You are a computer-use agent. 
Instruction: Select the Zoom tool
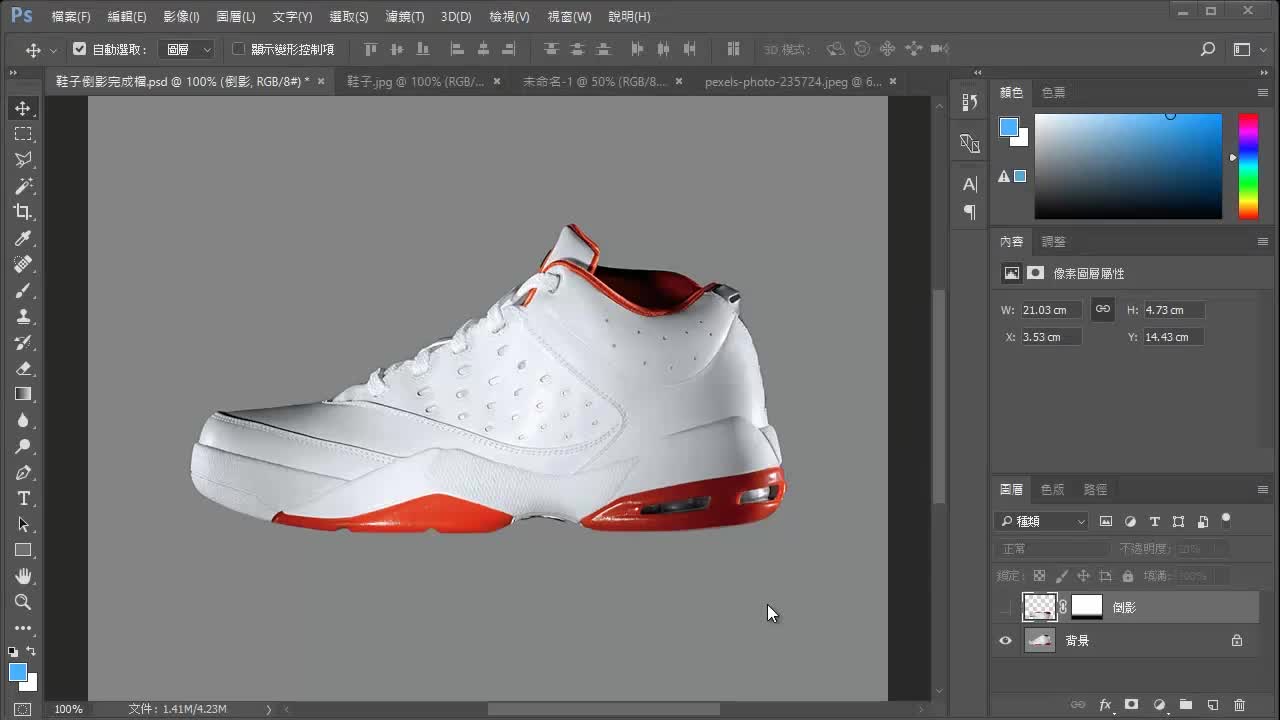(x=23, y=602)
